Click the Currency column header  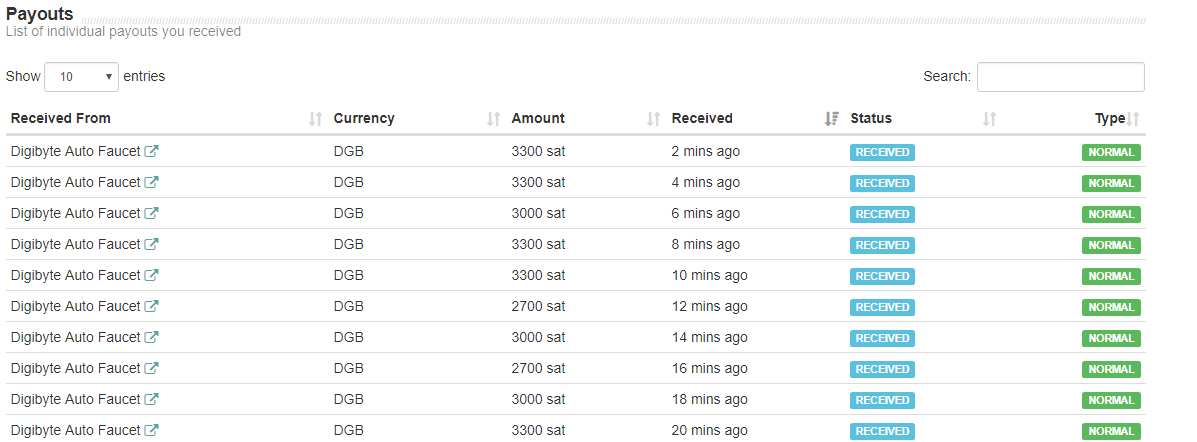364,118
